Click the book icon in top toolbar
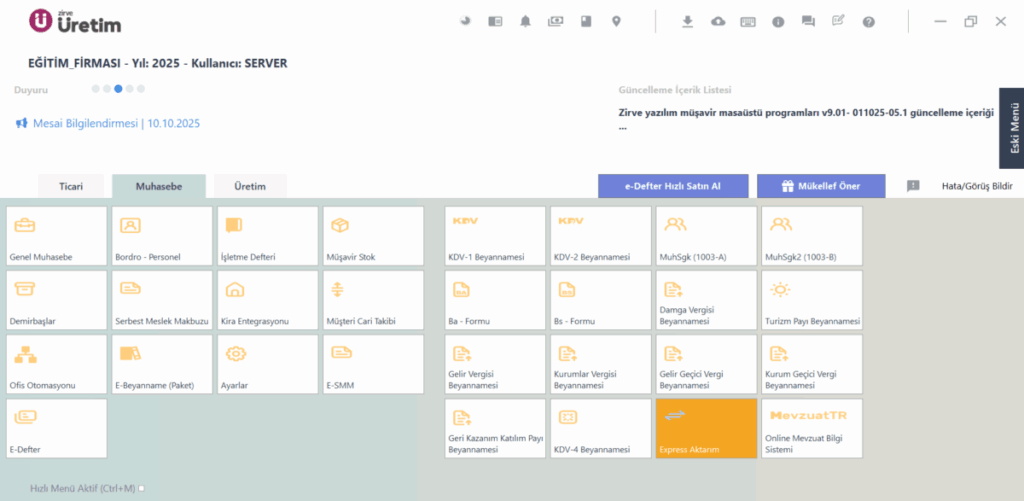 (x=586, y=22)
